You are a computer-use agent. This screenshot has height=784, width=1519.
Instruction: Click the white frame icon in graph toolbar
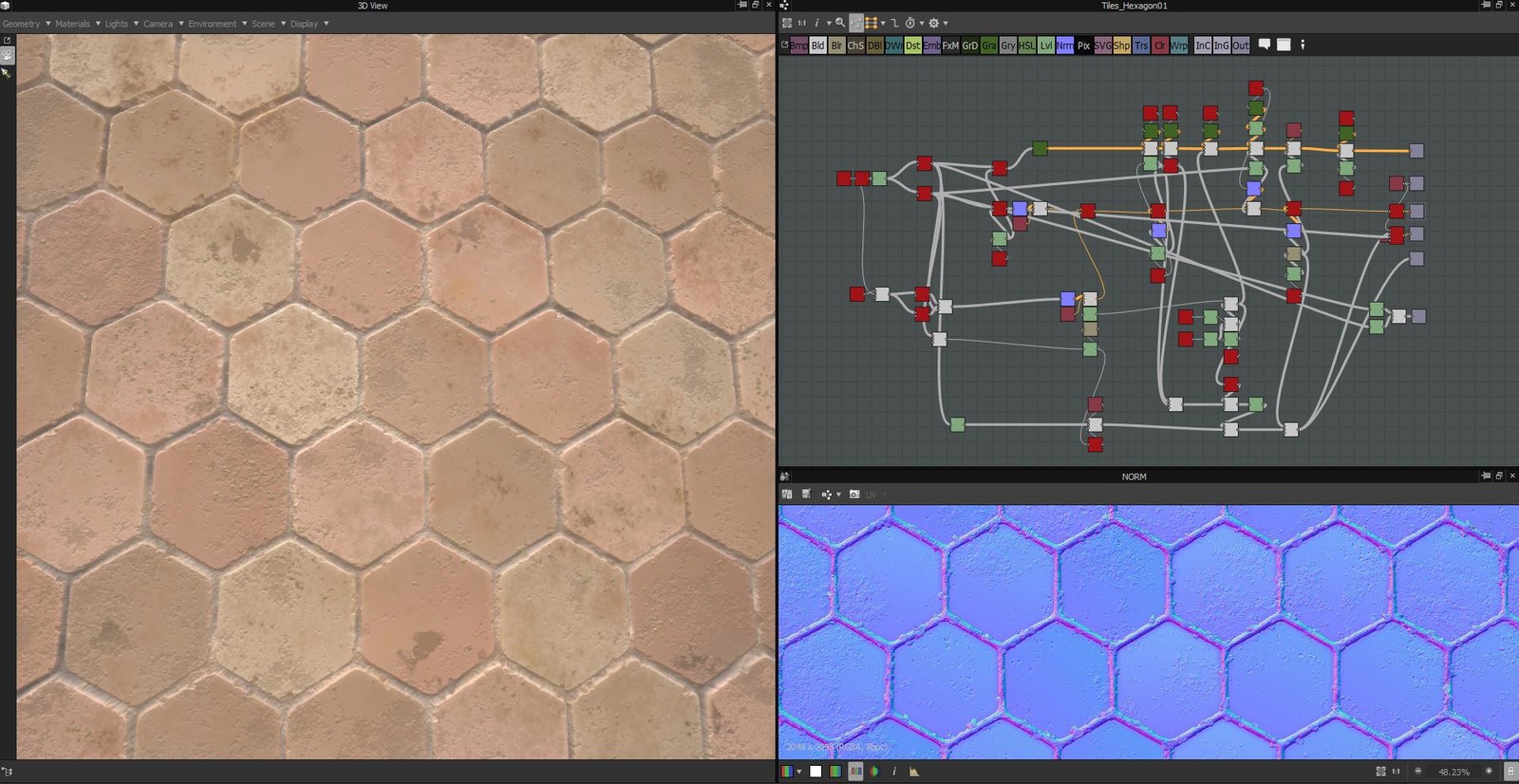tap(1284, 45)
